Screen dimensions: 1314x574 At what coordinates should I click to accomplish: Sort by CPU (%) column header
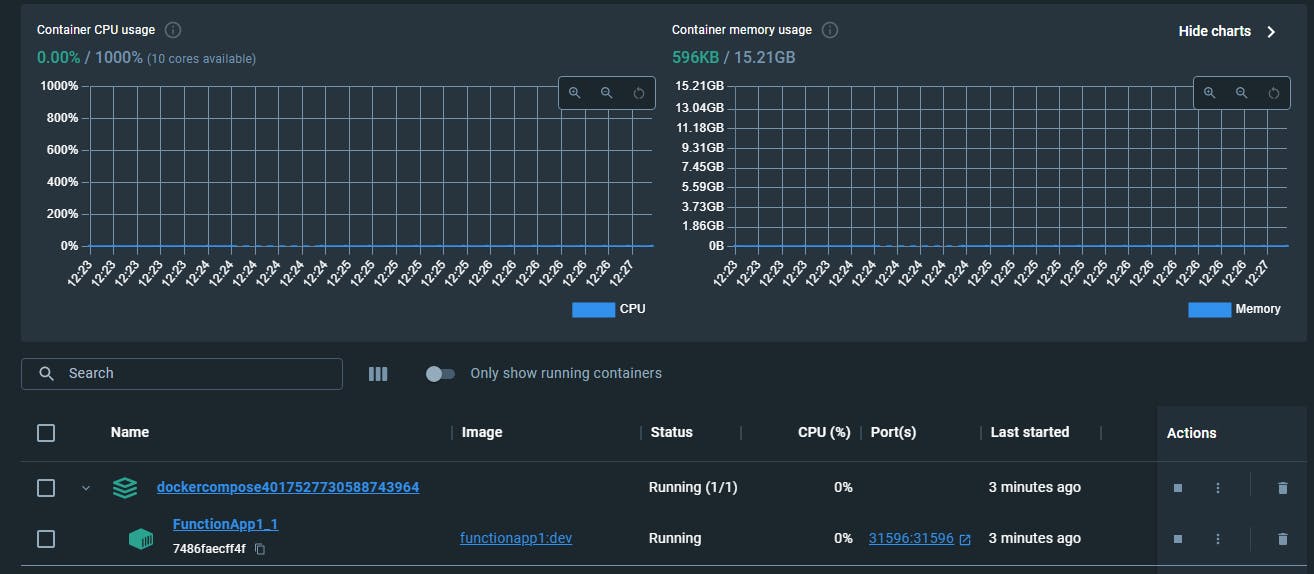(x=824, y=432)
